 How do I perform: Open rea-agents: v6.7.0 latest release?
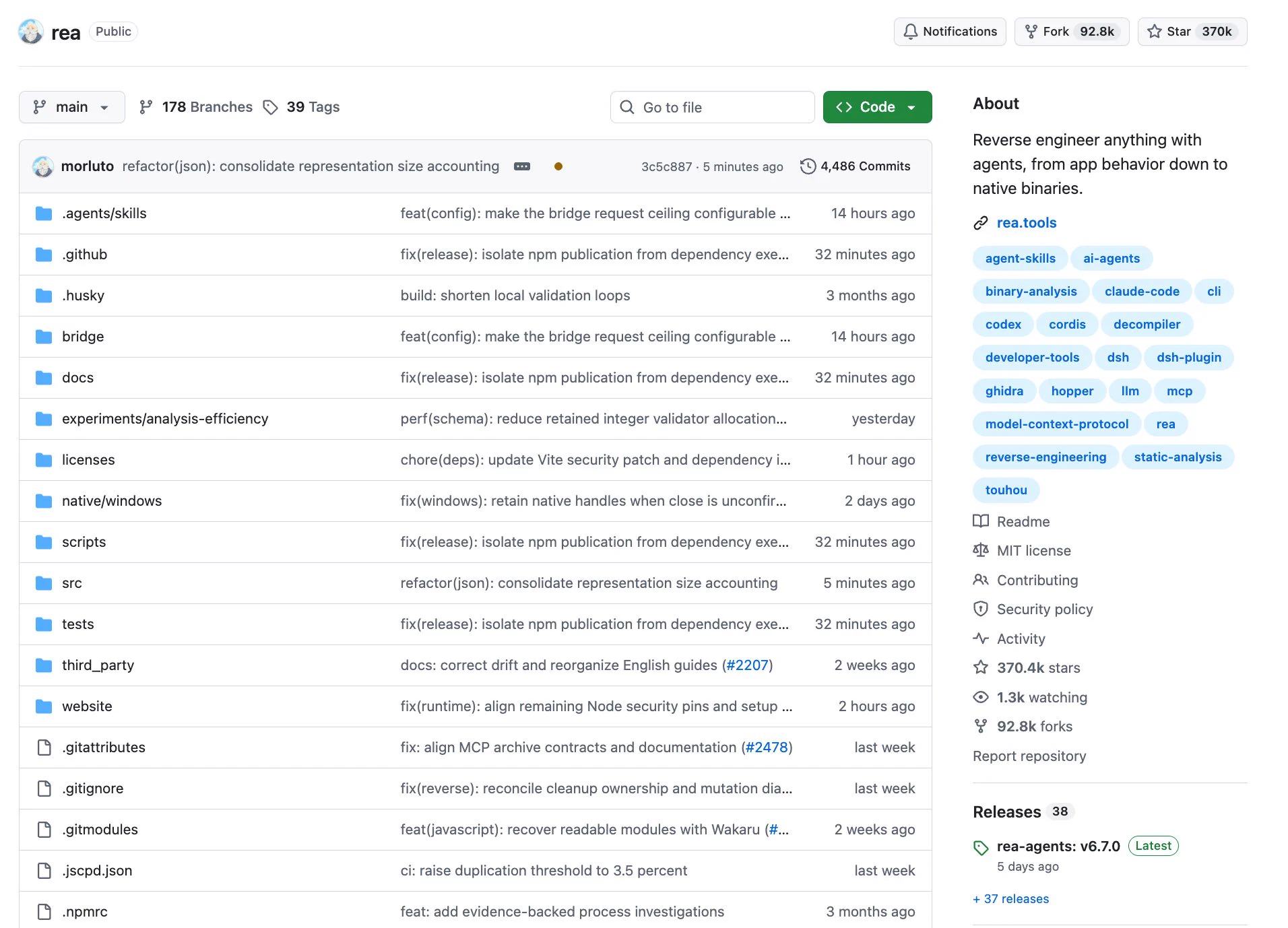tap(1058, 847)
